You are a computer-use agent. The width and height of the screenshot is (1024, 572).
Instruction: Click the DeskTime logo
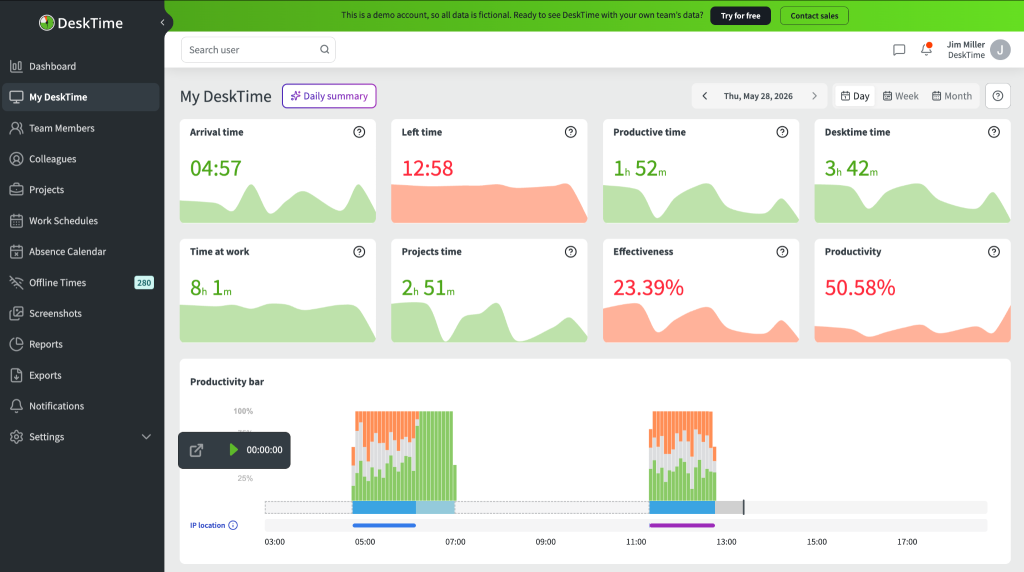[x=81, y=23]
